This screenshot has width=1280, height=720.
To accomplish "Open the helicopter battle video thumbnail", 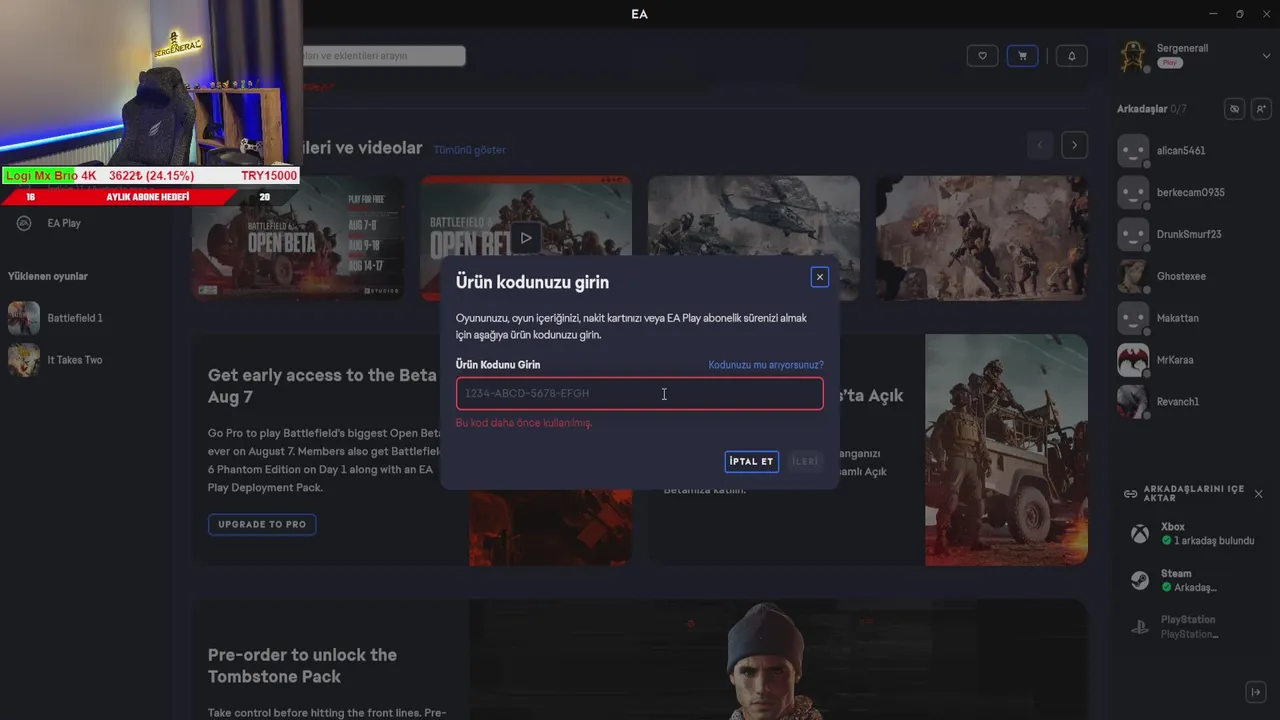I will pyautogui.click(x=754, y=238).
